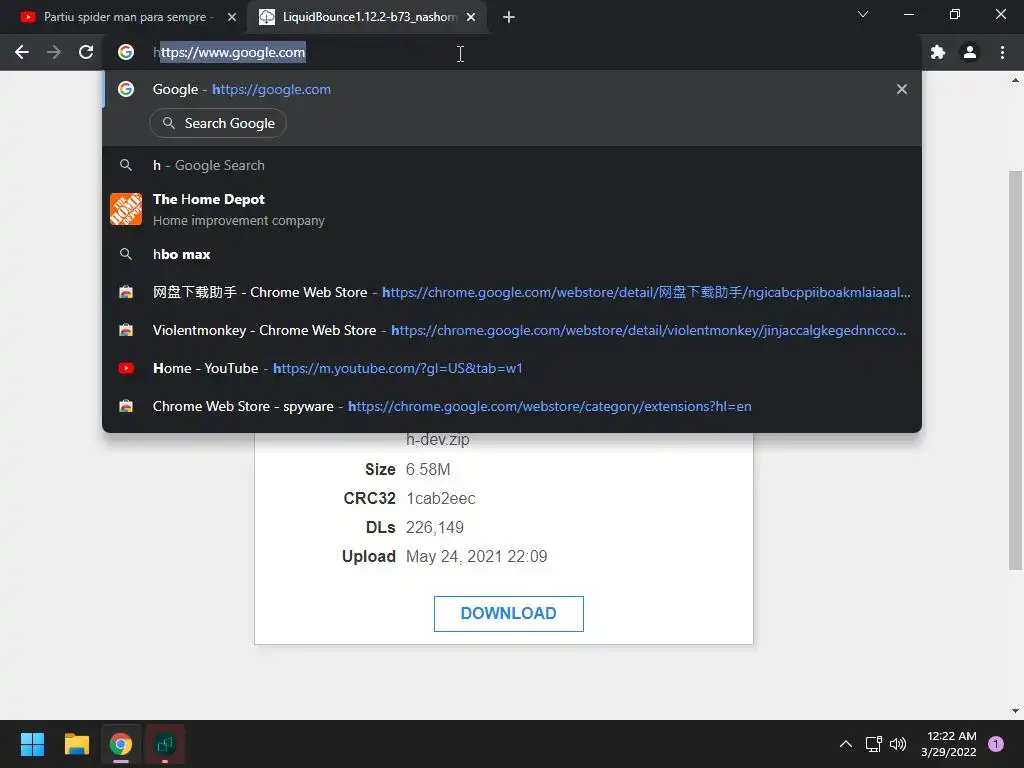
Task: Click the Search Google chip
Action: [218, 123]
